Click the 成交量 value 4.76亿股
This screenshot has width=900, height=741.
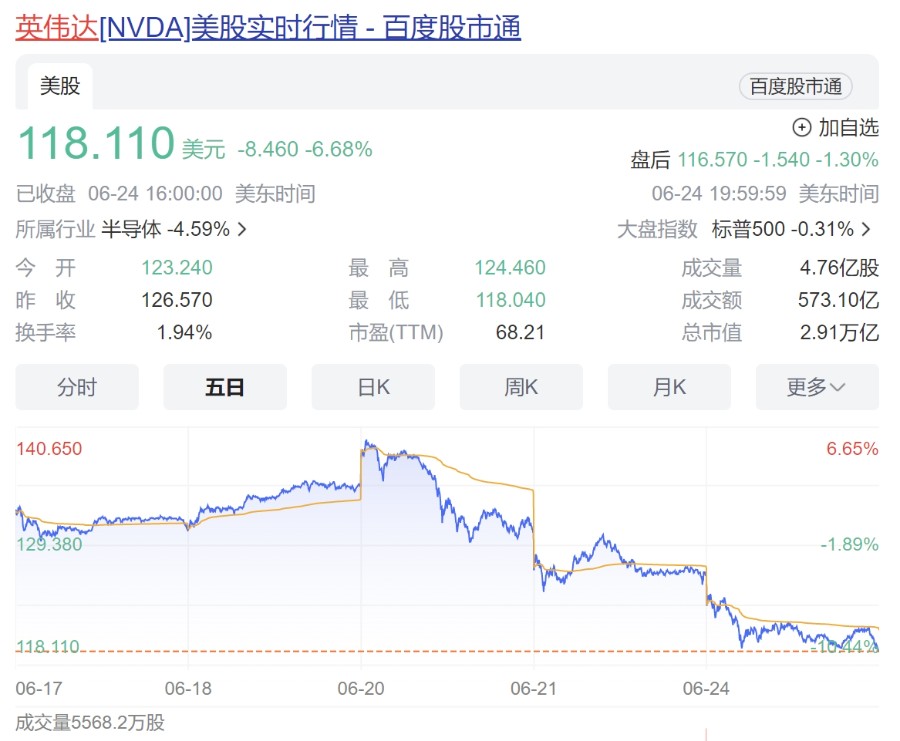click(839, 267)
